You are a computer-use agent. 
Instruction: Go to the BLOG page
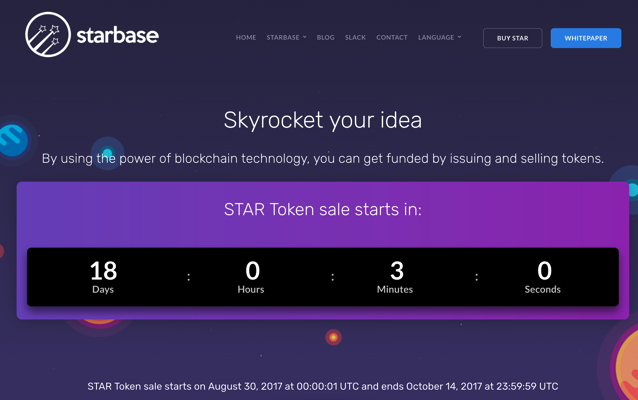click(326, 37)
